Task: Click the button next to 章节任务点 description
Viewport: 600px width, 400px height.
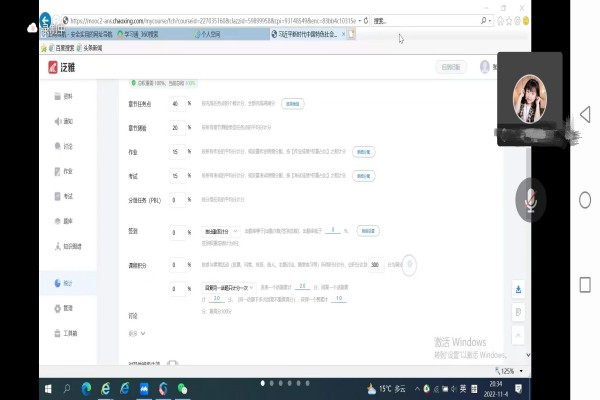Action: point(293,103)
